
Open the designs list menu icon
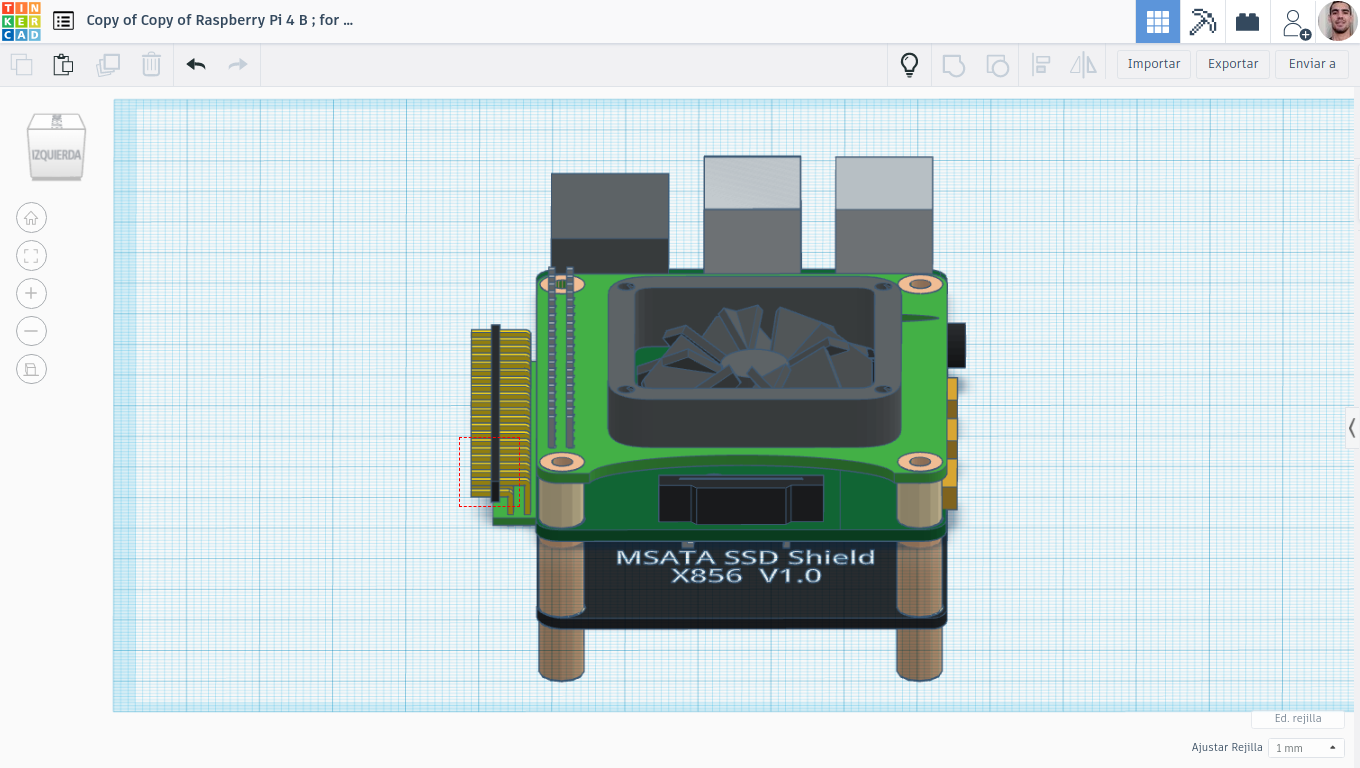63,20
